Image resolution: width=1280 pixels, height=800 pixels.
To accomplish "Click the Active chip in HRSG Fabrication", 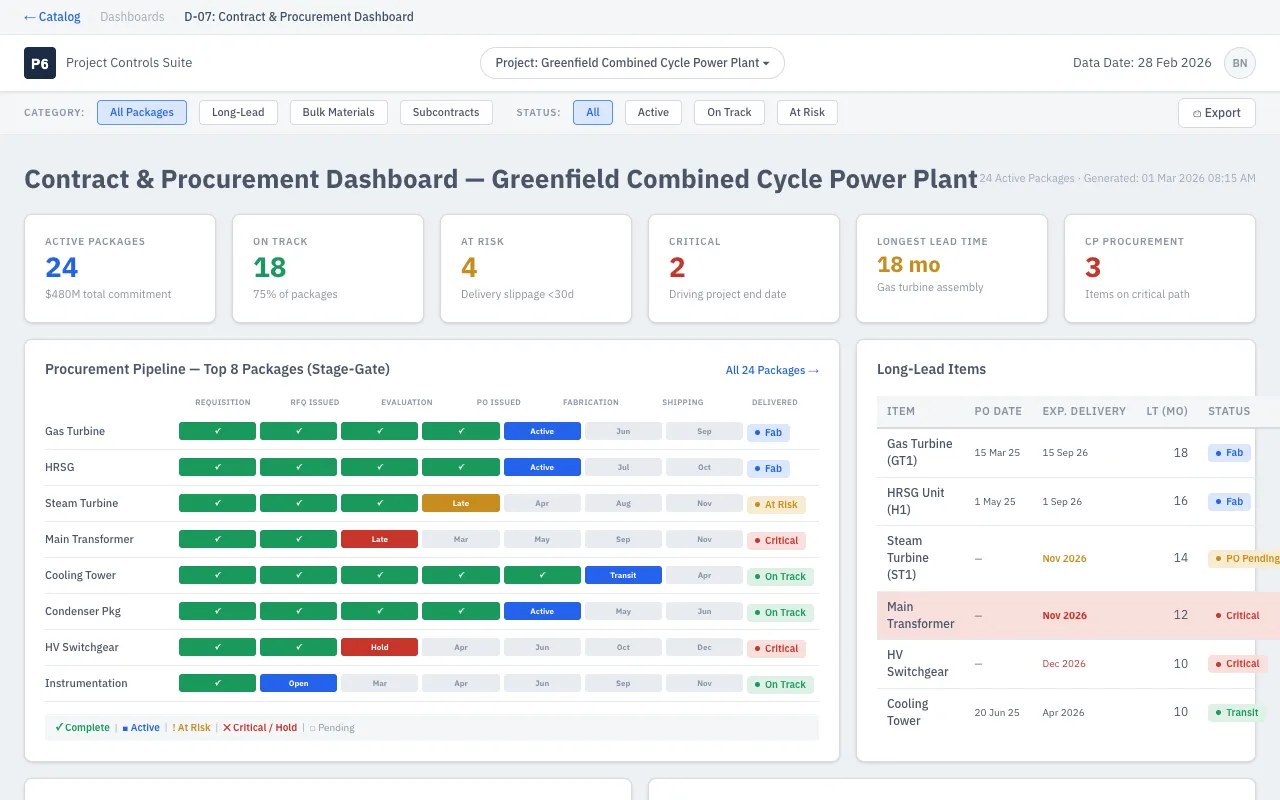I will coord(542,467).
